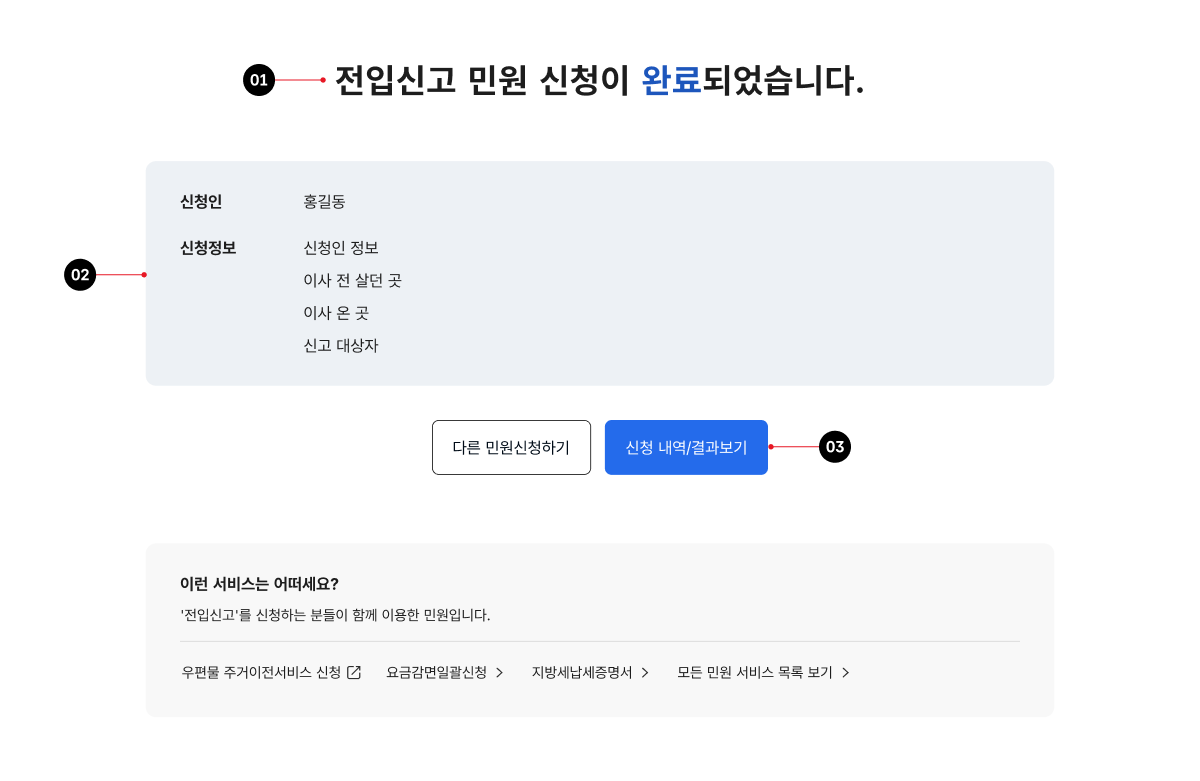Click the black 03 annotation badge
1200x781 pixels.
click(835, 447)
